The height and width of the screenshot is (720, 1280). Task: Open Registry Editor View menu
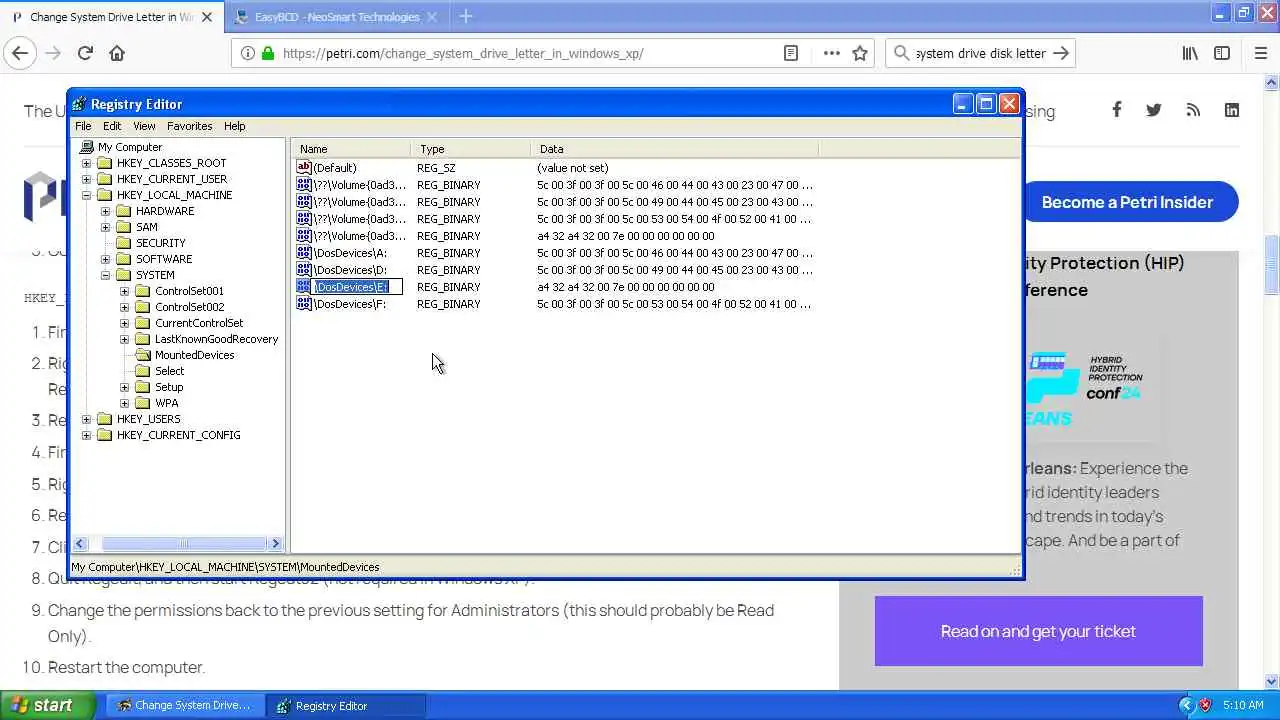pos(144,126)
